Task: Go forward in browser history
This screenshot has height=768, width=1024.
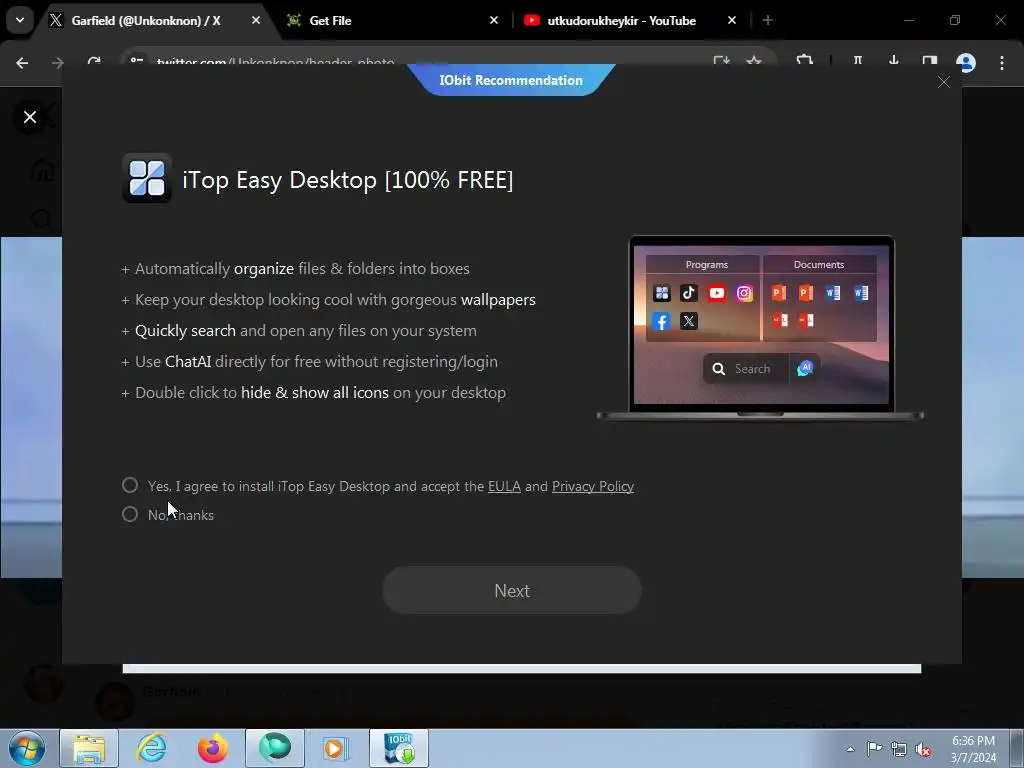Action: pos(57,63)
